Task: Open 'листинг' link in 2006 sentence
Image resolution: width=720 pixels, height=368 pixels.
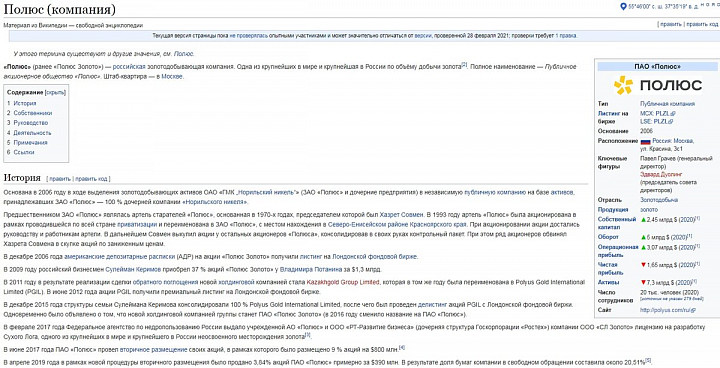Action: pyautogui.click(x=311, y=256)
